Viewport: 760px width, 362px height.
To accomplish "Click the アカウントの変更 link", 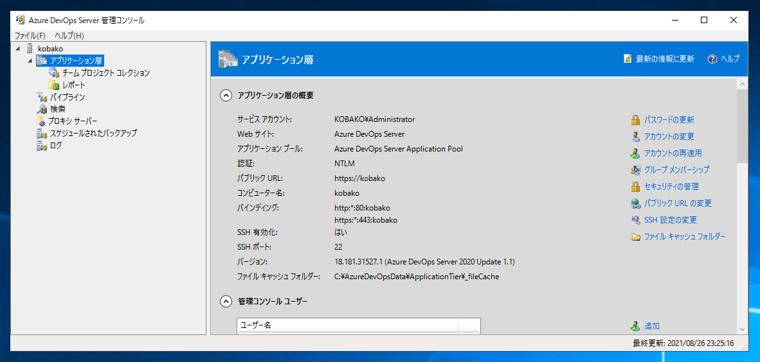I will click(x=669, y=137).
